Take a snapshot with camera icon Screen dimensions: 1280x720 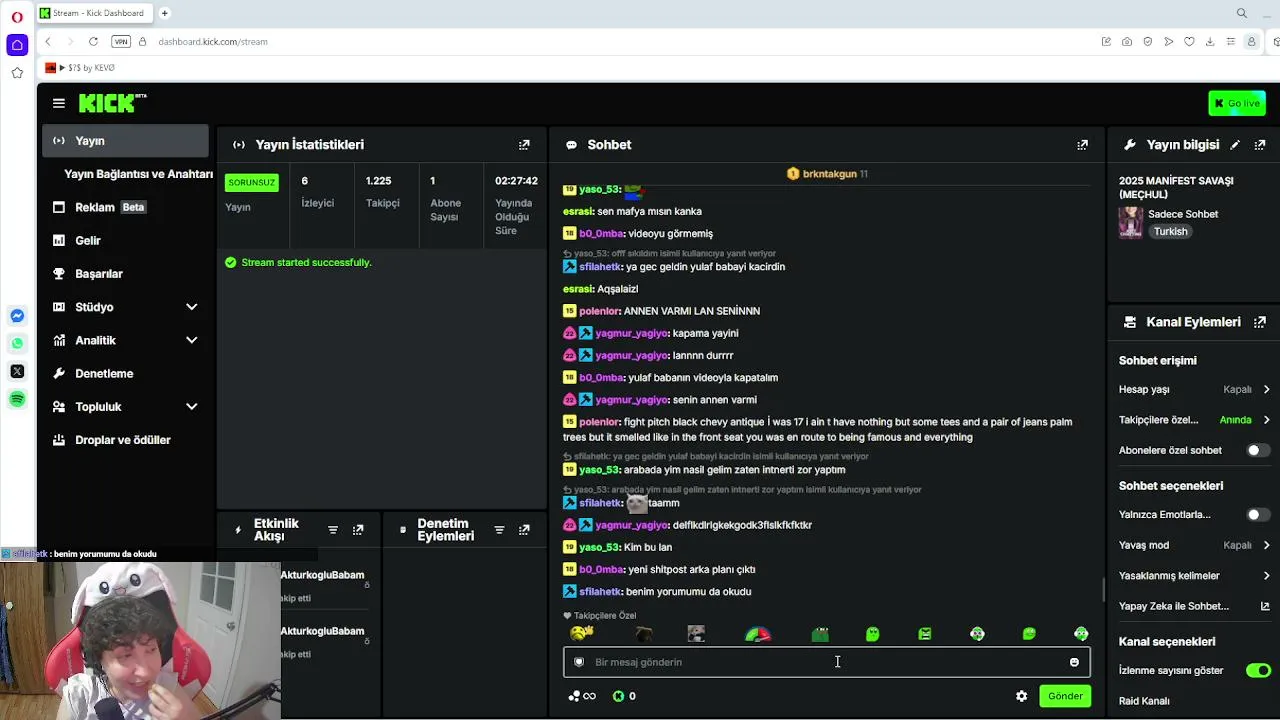click(x=1127, y=41)
